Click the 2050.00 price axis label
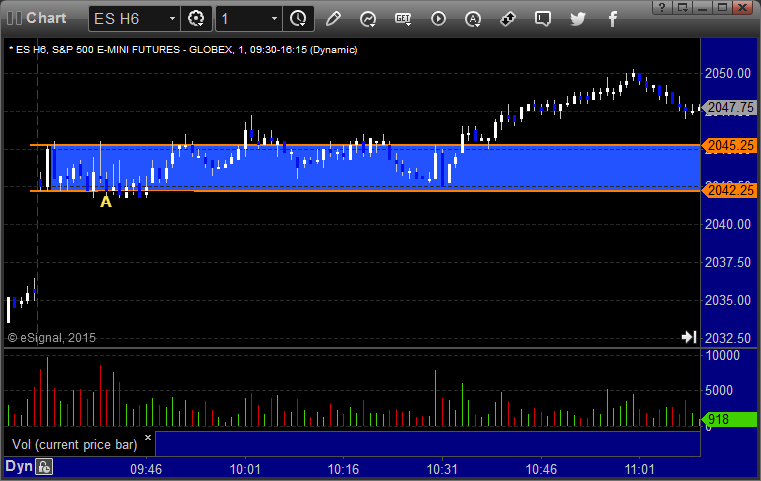The height and width of the screenshot is (481, 761). click(728, 73)
